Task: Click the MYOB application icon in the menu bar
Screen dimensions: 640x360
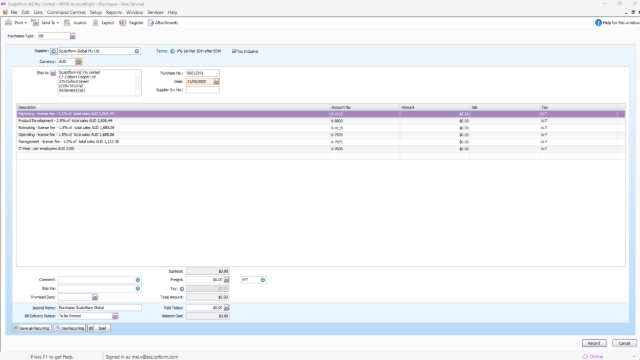Action: click(5, 13)
